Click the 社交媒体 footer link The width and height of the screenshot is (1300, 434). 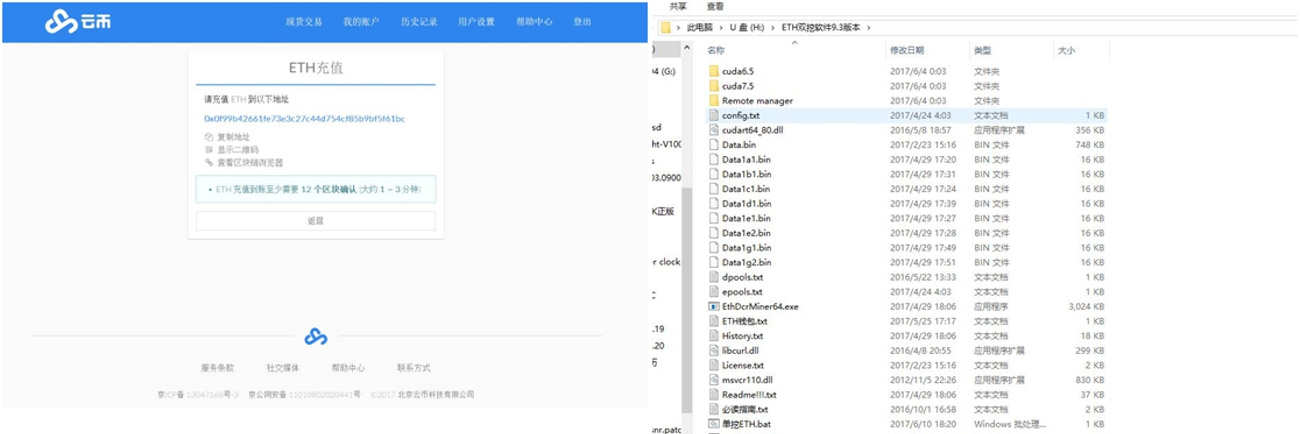point(282,368)
